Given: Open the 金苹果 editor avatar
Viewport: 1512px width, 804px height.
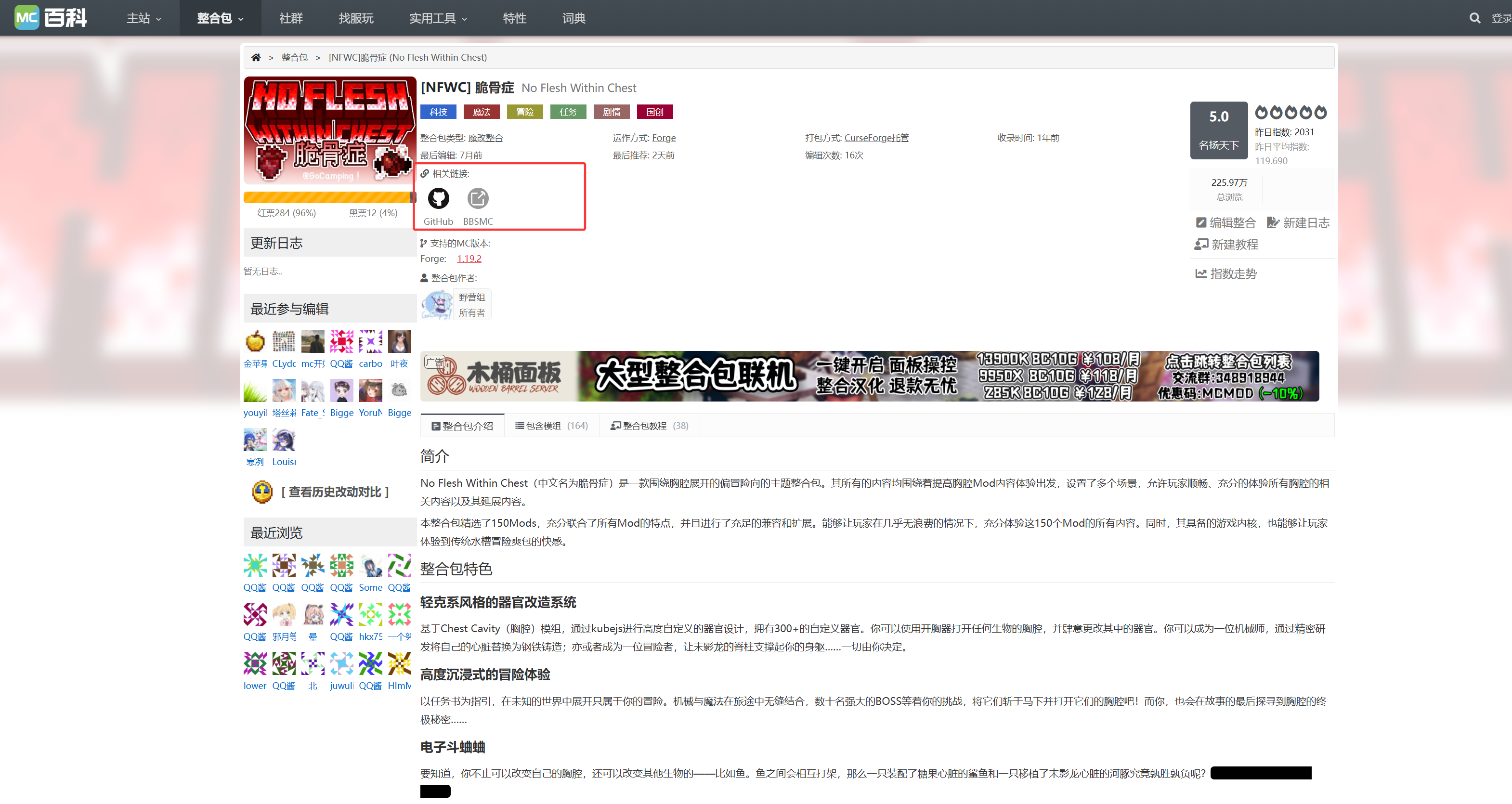Looking at the screenshot, I should click(255, 341).
